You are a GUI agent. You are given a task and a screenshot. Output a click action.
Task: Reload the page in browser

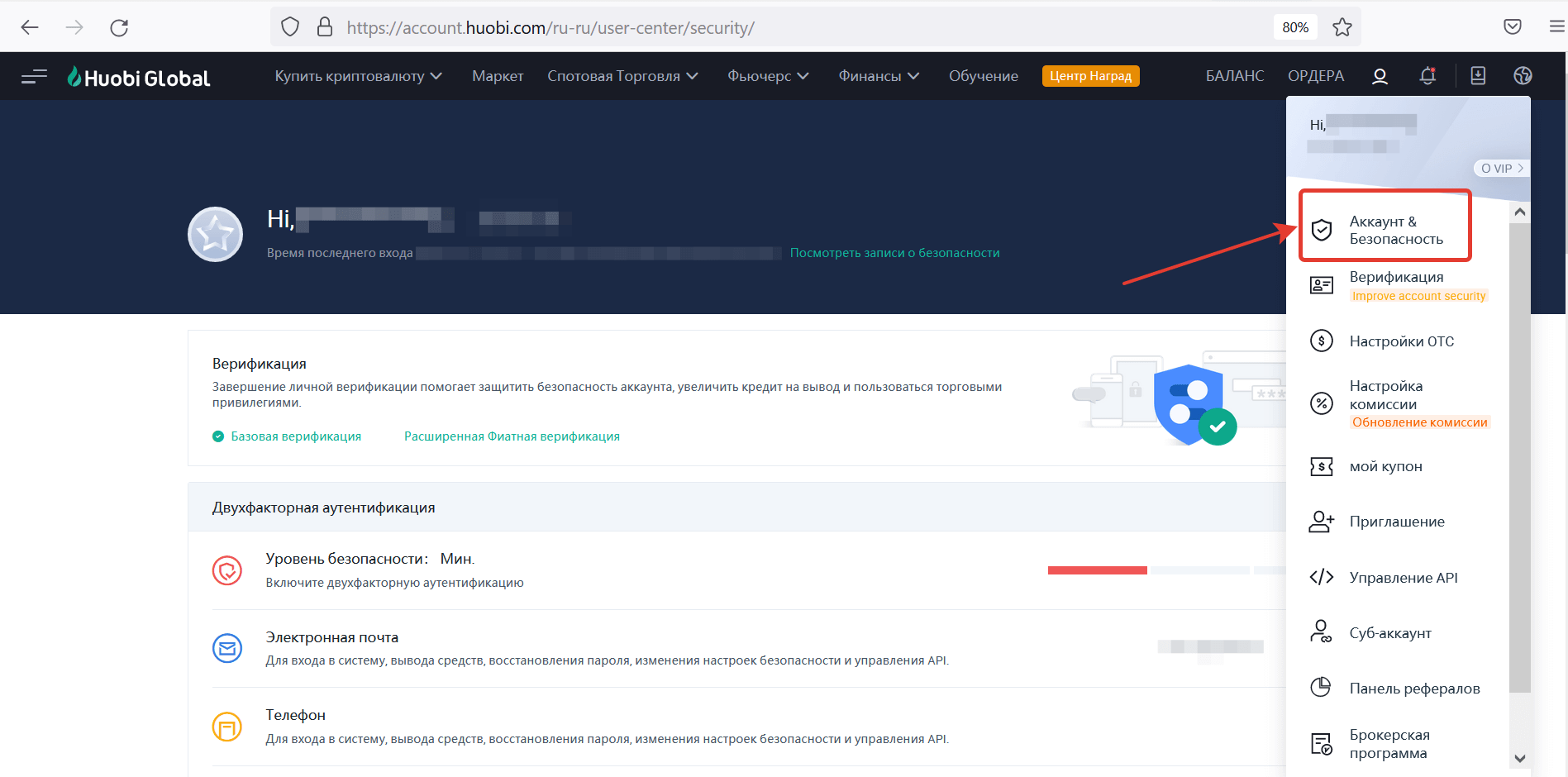(119, 27)
